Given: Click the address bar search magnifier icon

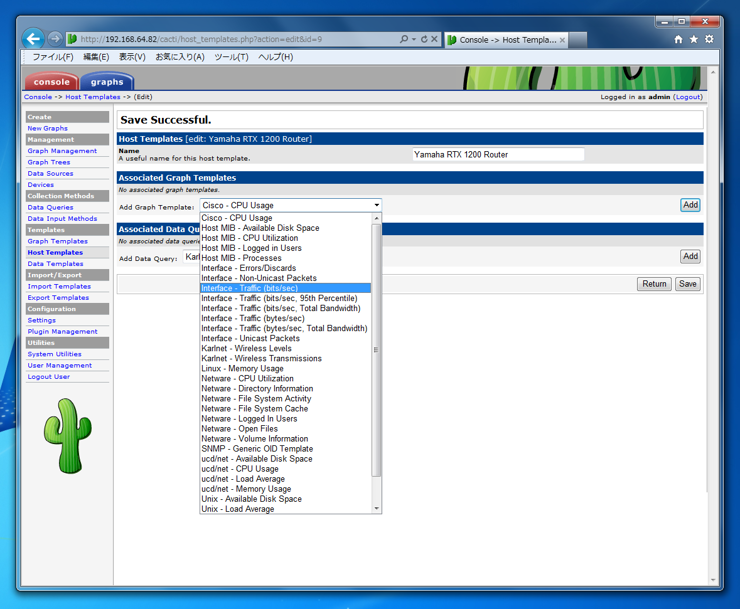Looking at the screenshot, I should point(404,39).
